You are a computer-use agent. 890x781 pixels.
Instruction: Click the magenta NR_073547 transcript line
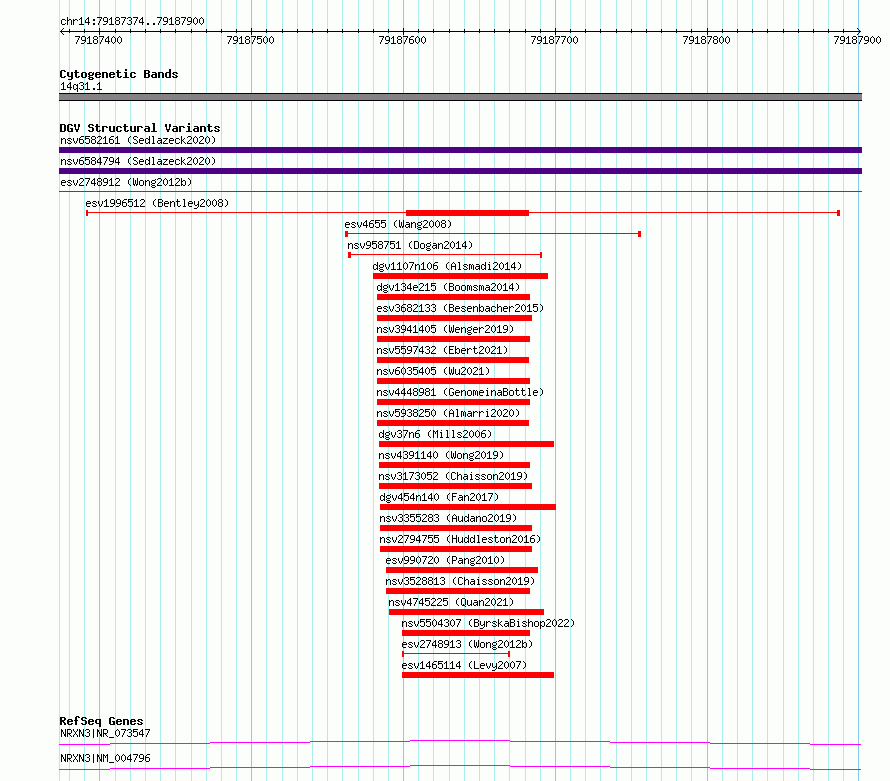[460, 742]
